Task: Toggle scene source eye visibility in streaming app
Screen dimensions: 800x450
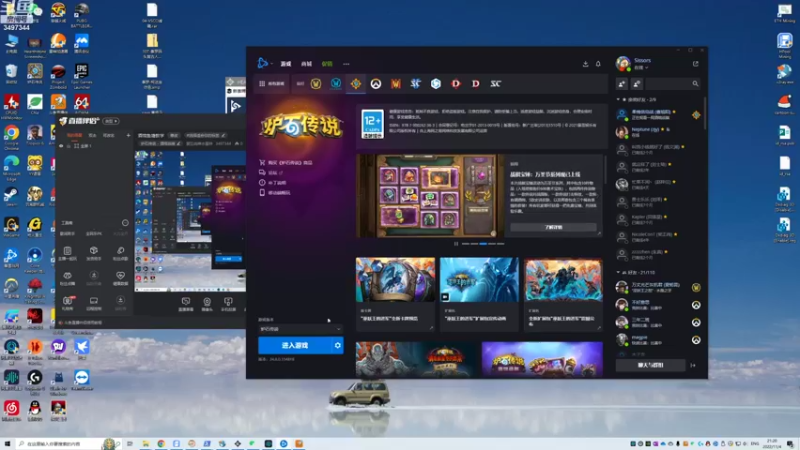Action: 61,146
